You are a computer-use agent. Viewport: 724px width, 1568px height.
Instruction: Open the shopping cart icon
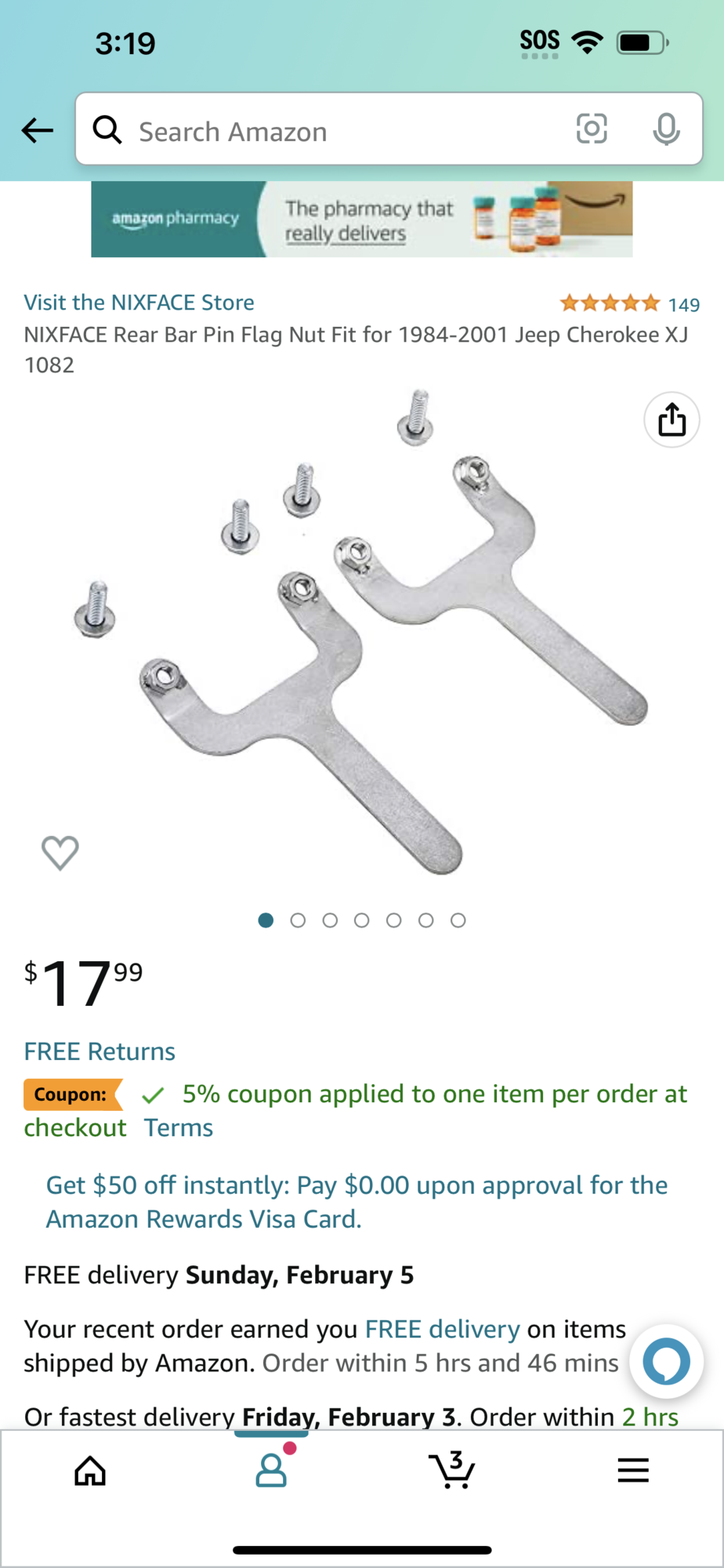pos(452,1470)
